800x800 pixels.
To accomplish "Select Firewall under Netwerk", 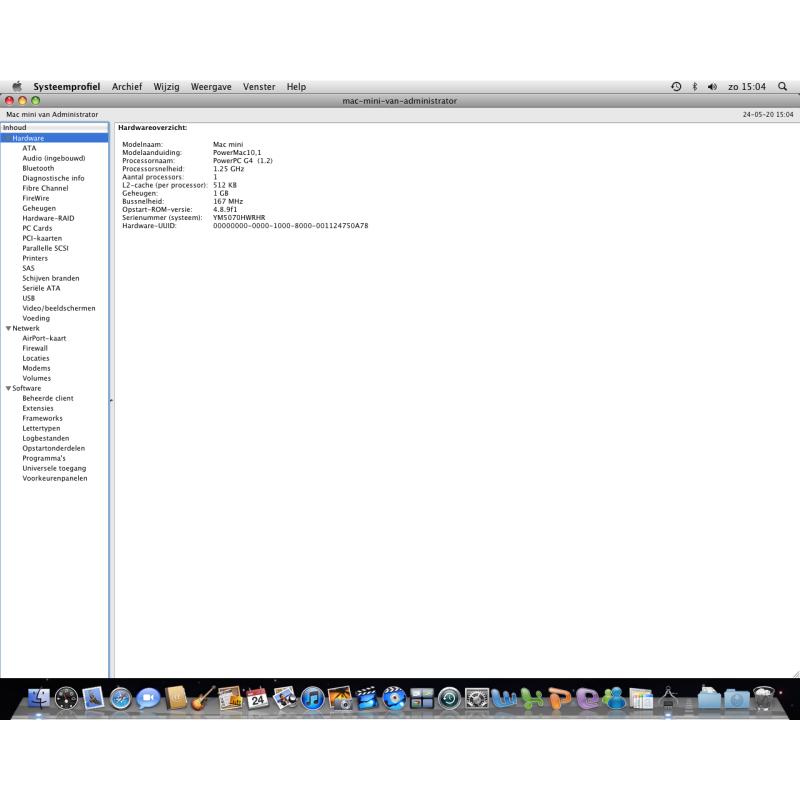I will point(35,348).
